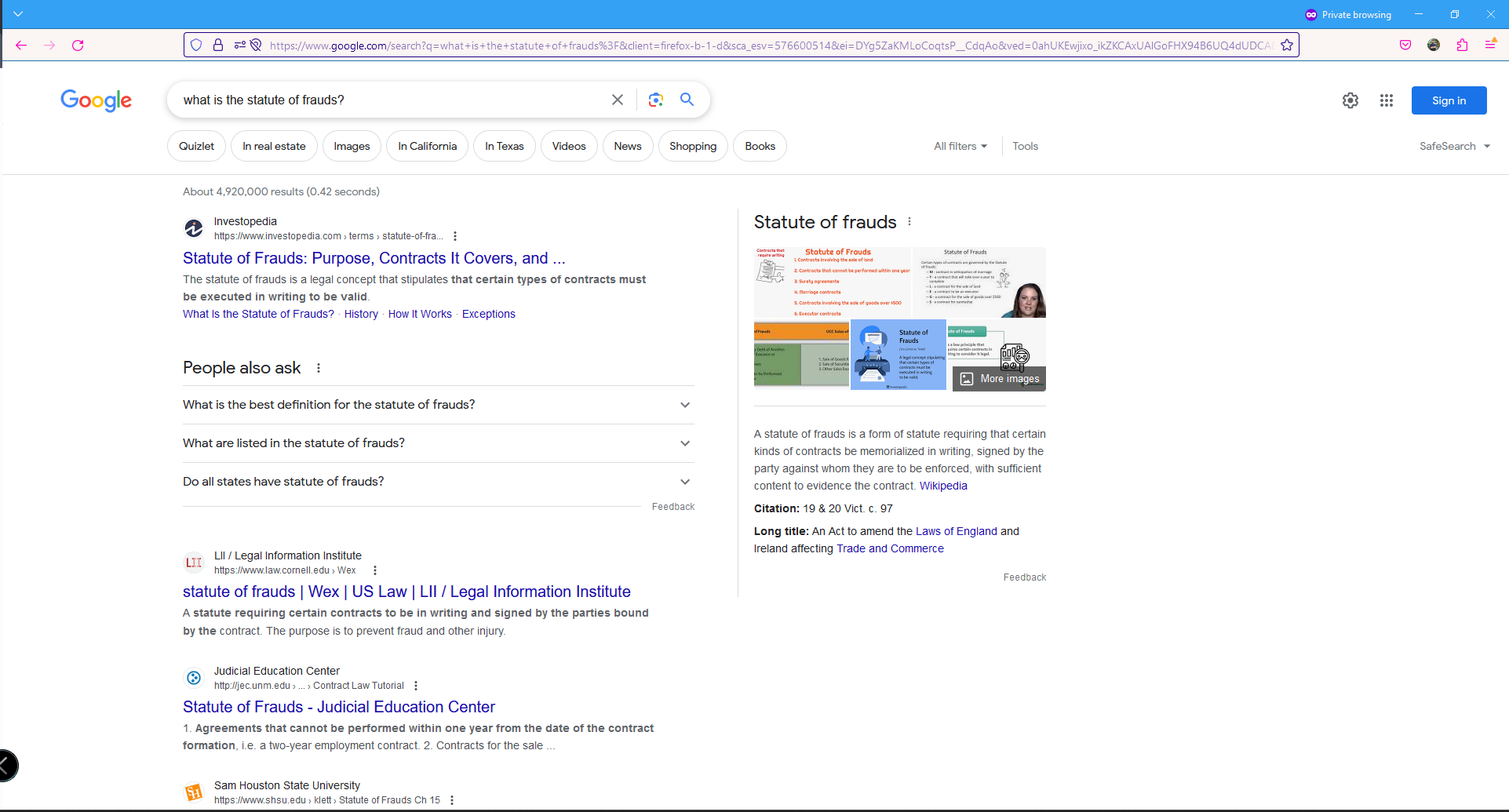Viewport: 1509px width, 812px height.
Task: Open the options menu for shsu.edu result
Action: 452,800
